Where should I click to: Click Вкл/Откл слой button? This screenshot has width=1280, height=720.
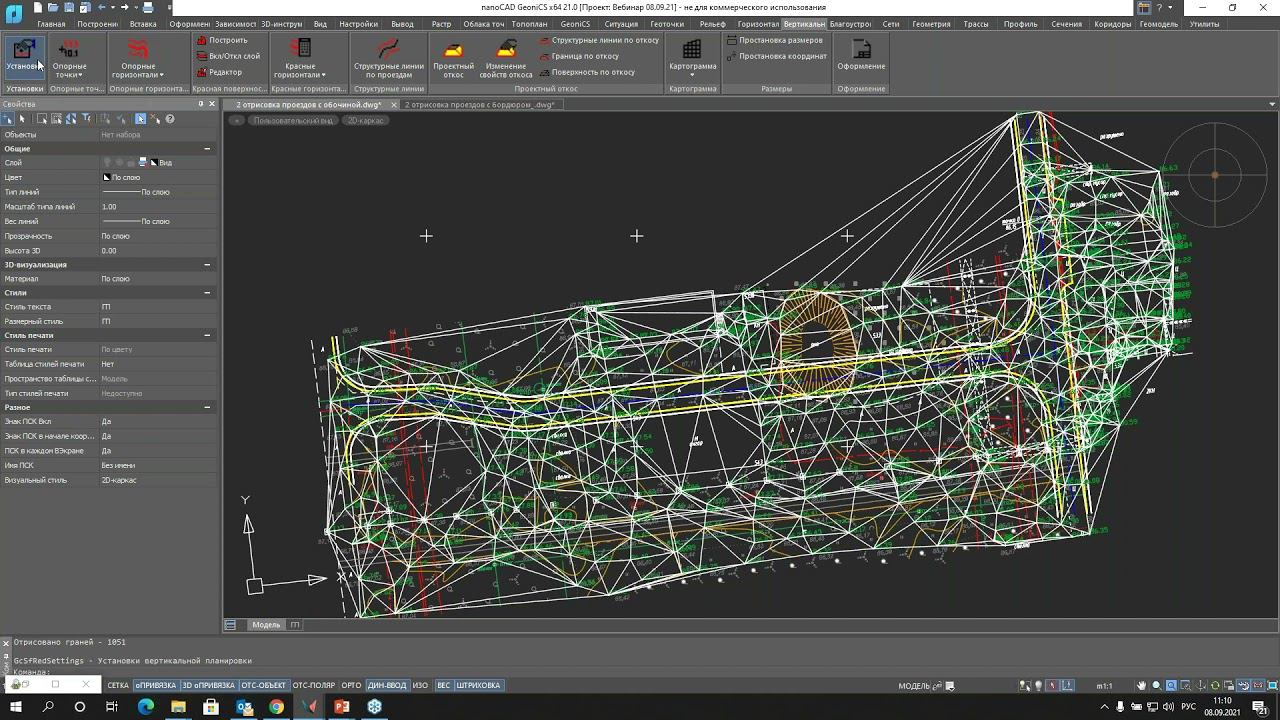(234, 56)
